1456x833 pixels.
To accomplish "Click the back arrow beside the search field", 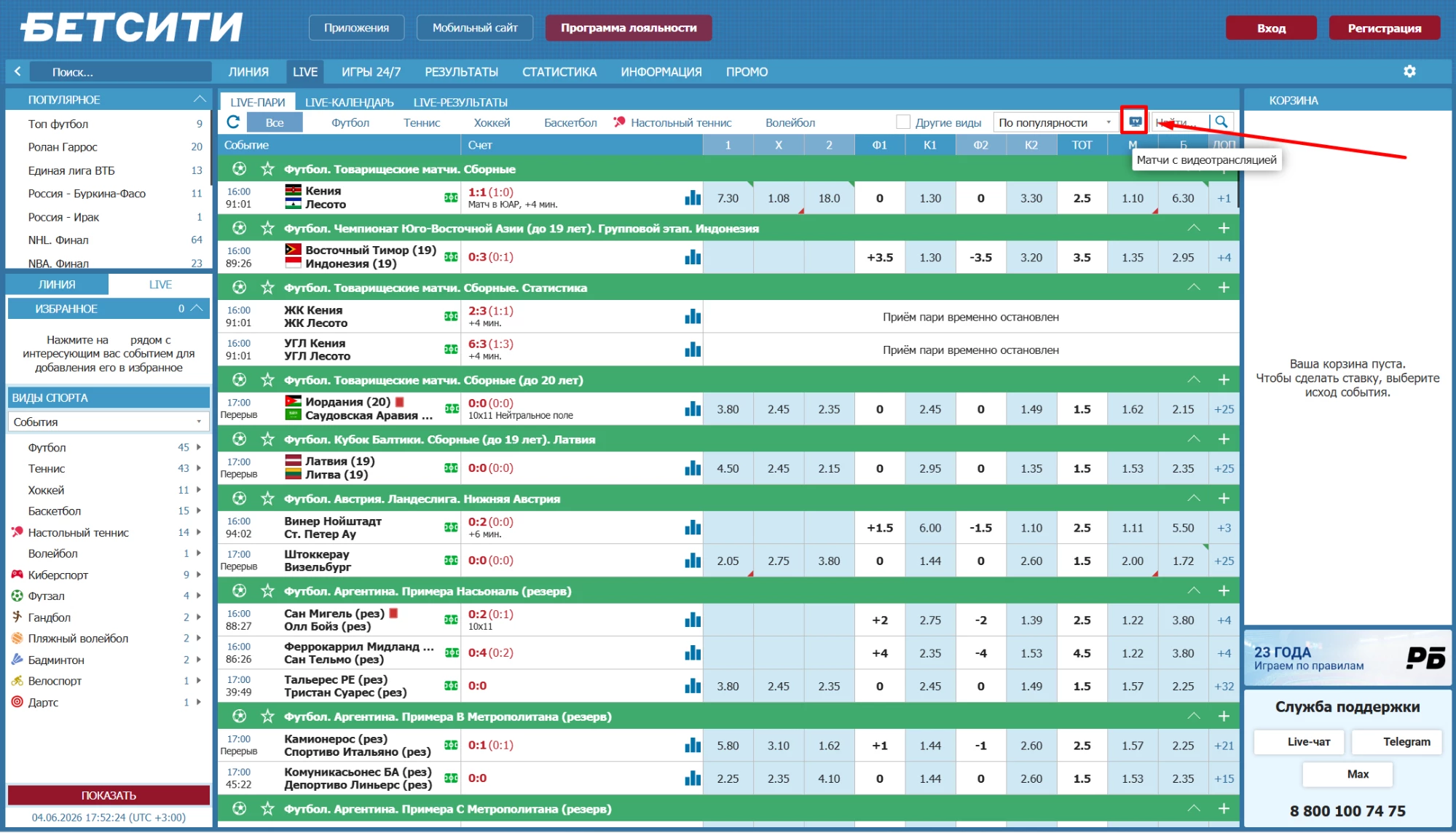I will pyautogui.click(x=17, y=71).
